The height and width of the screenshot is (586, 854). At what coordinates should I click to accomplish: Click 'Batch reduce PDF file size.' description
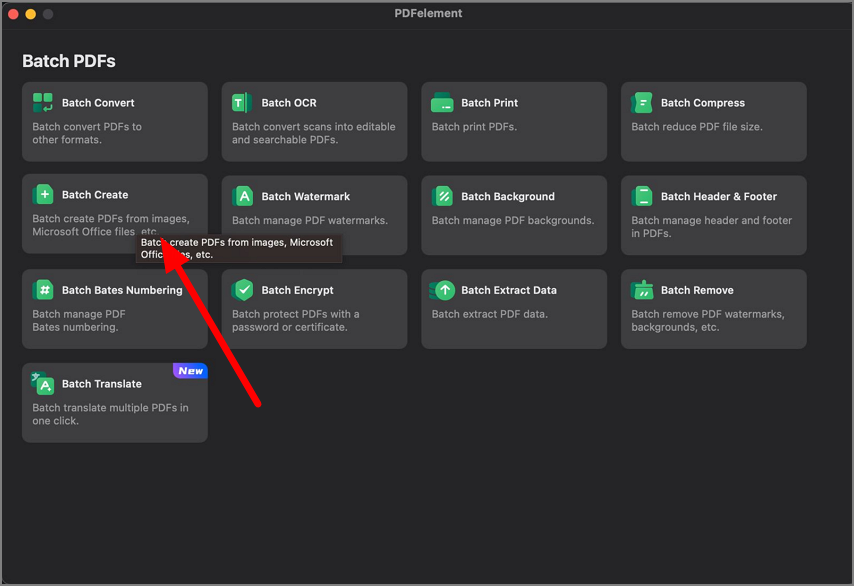pyautogui.click(x=697, y=127)
